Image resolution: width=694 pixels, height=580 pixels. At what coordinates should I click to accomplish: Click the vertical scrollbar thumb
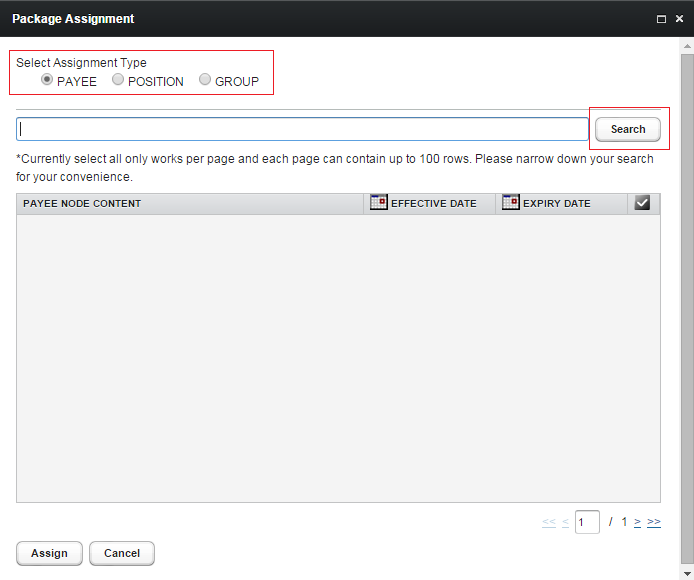click(x=687, y=310)
